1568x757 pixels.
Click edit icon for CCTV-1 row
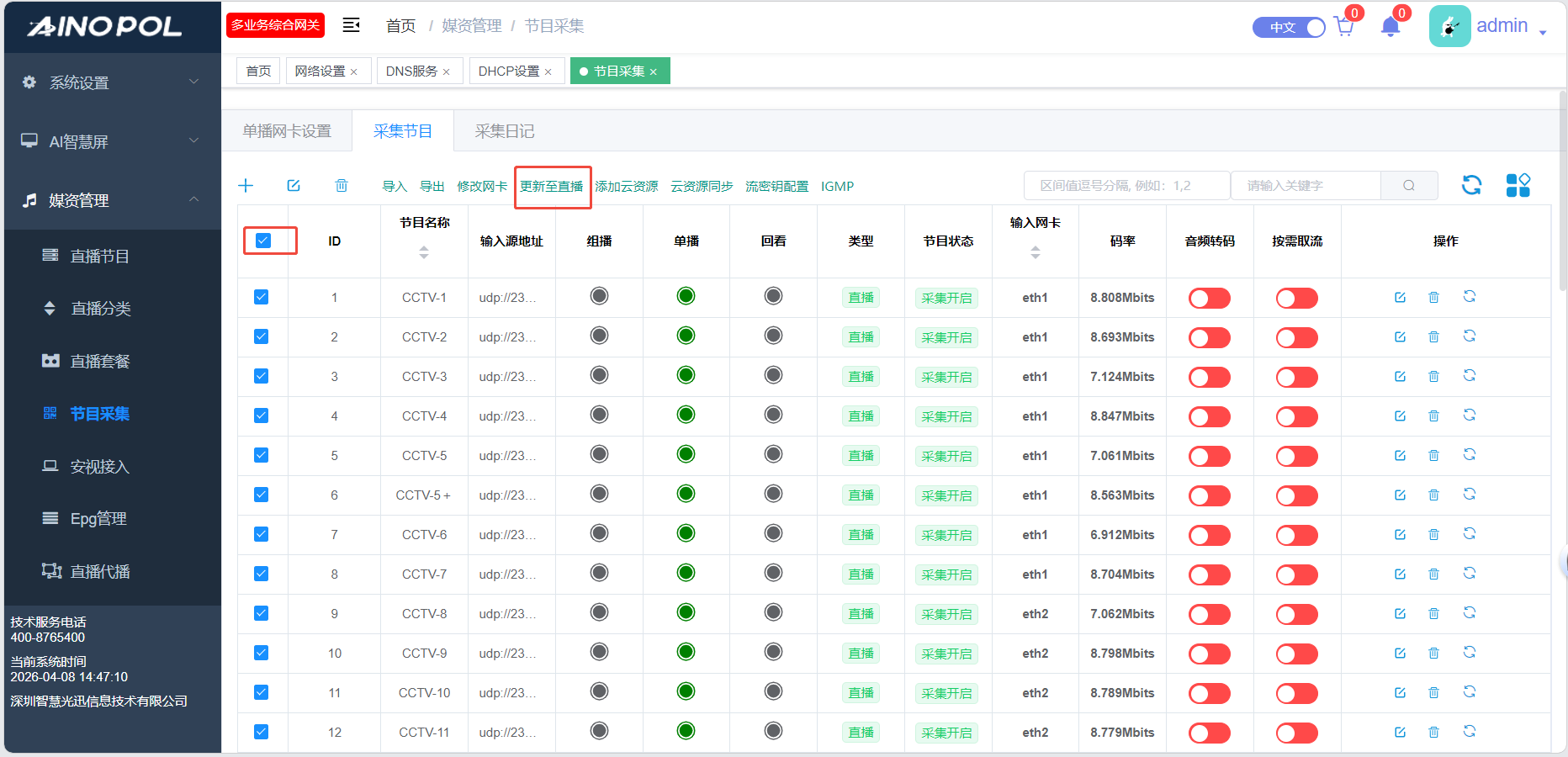1400,298
